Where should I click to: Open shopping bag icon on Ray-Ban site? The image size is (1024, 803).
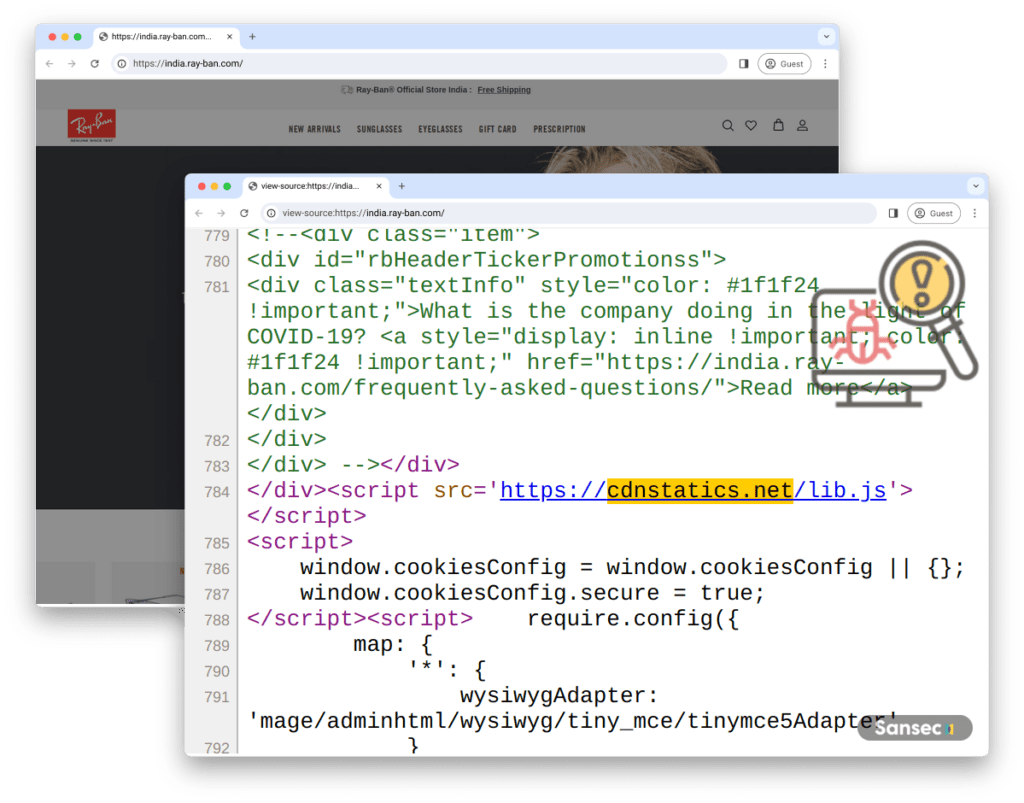[778, 125]
